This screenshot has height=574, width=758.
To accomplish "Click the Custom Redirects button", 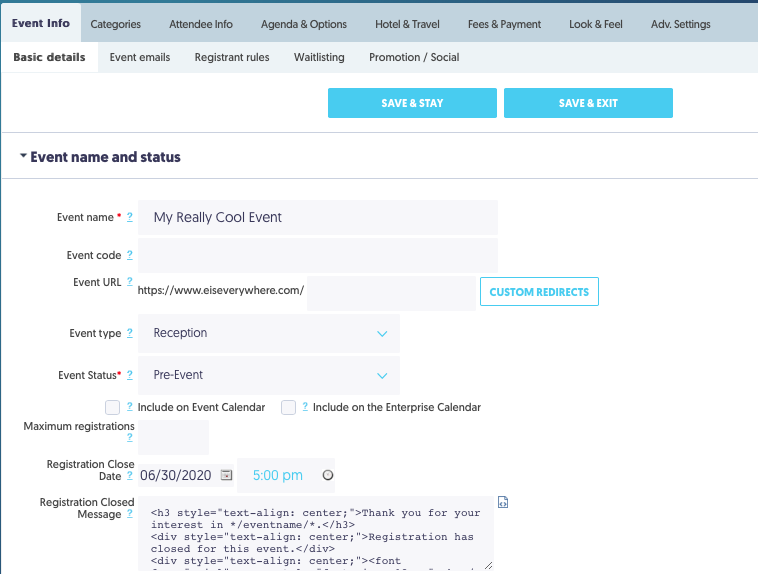I will click(x=539, y=292).
